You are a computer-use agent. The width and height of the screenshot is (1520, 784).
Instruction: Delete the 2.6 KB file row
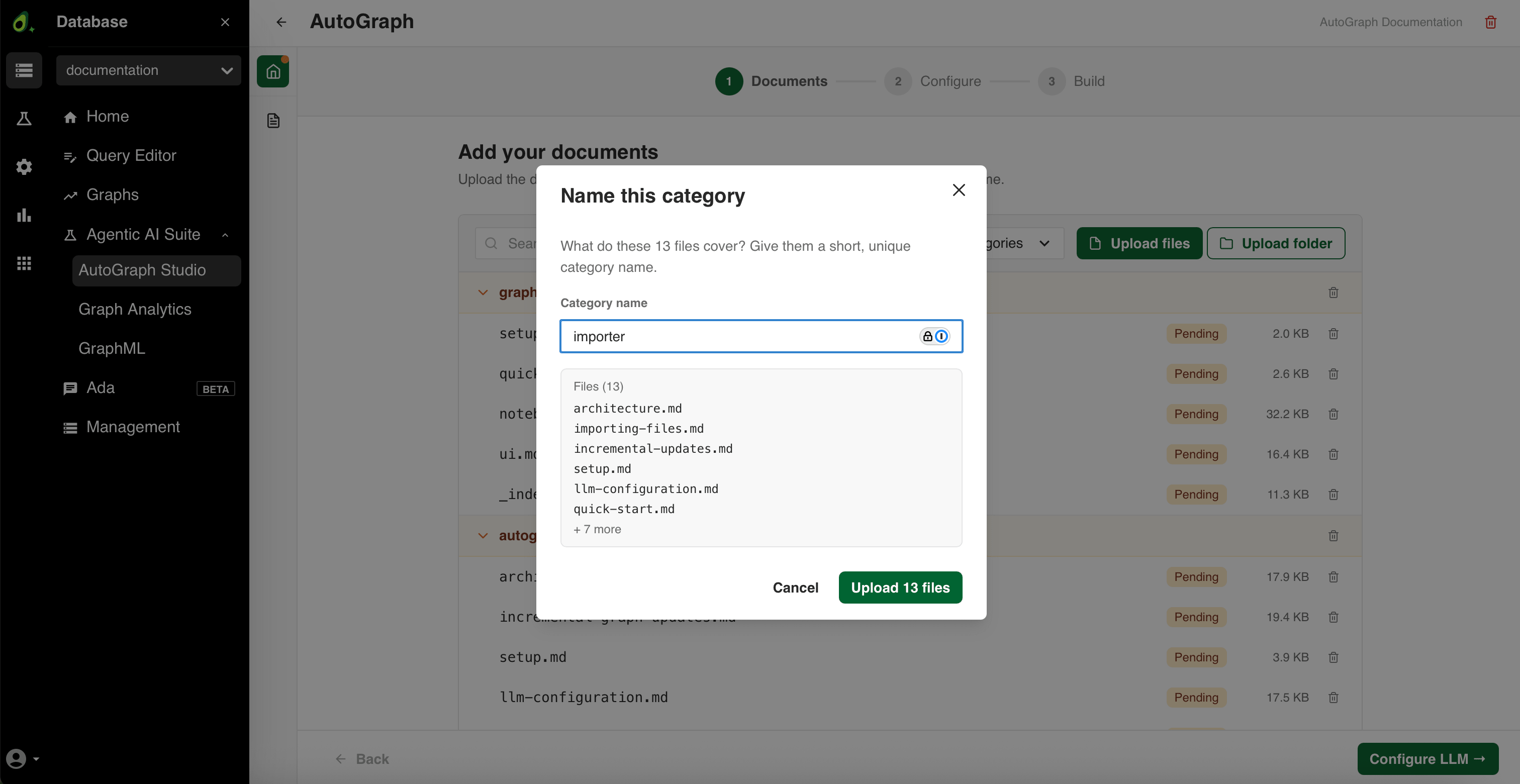[x=1333, y=374]
